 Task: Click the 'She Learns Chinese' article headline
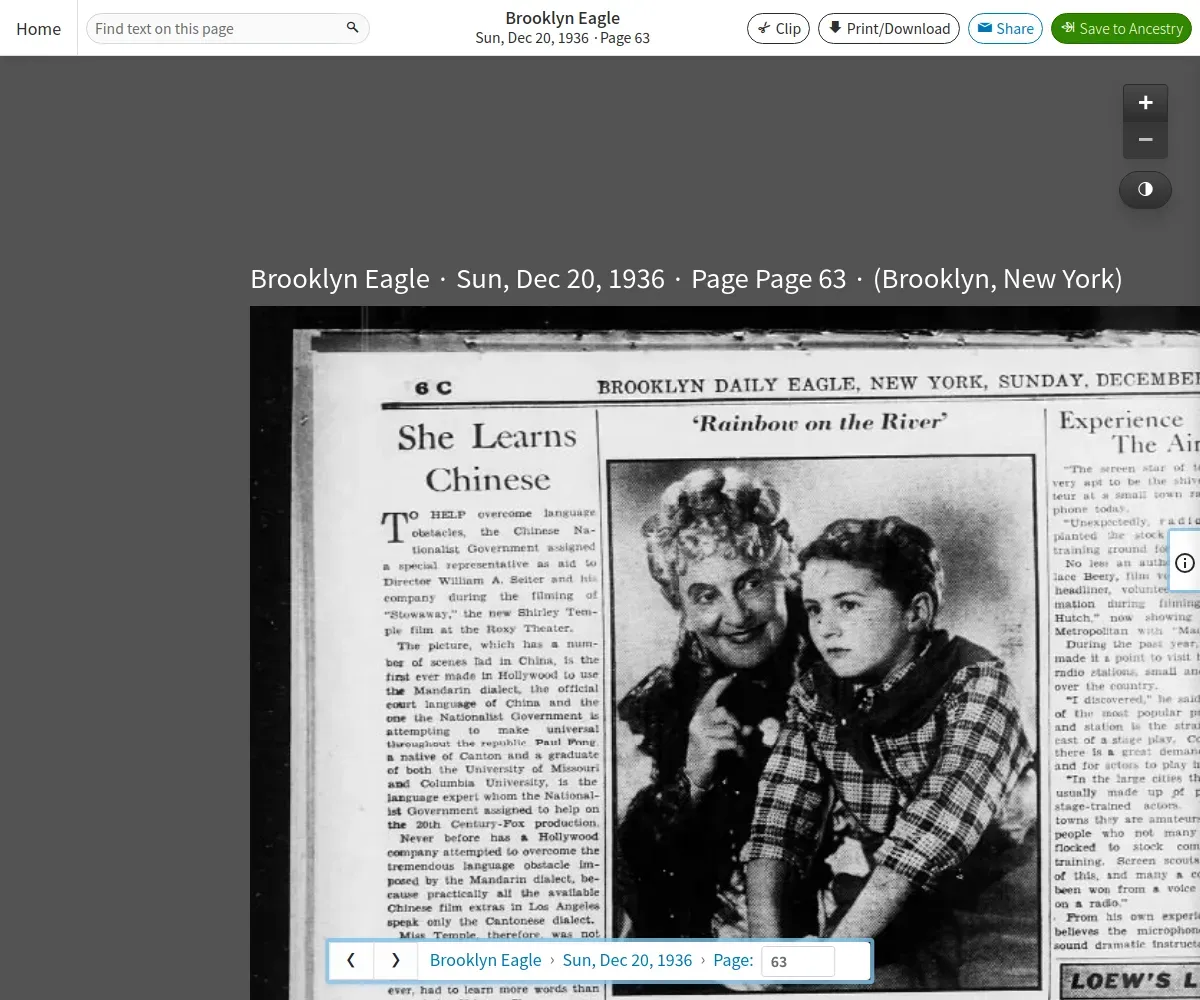488,458
